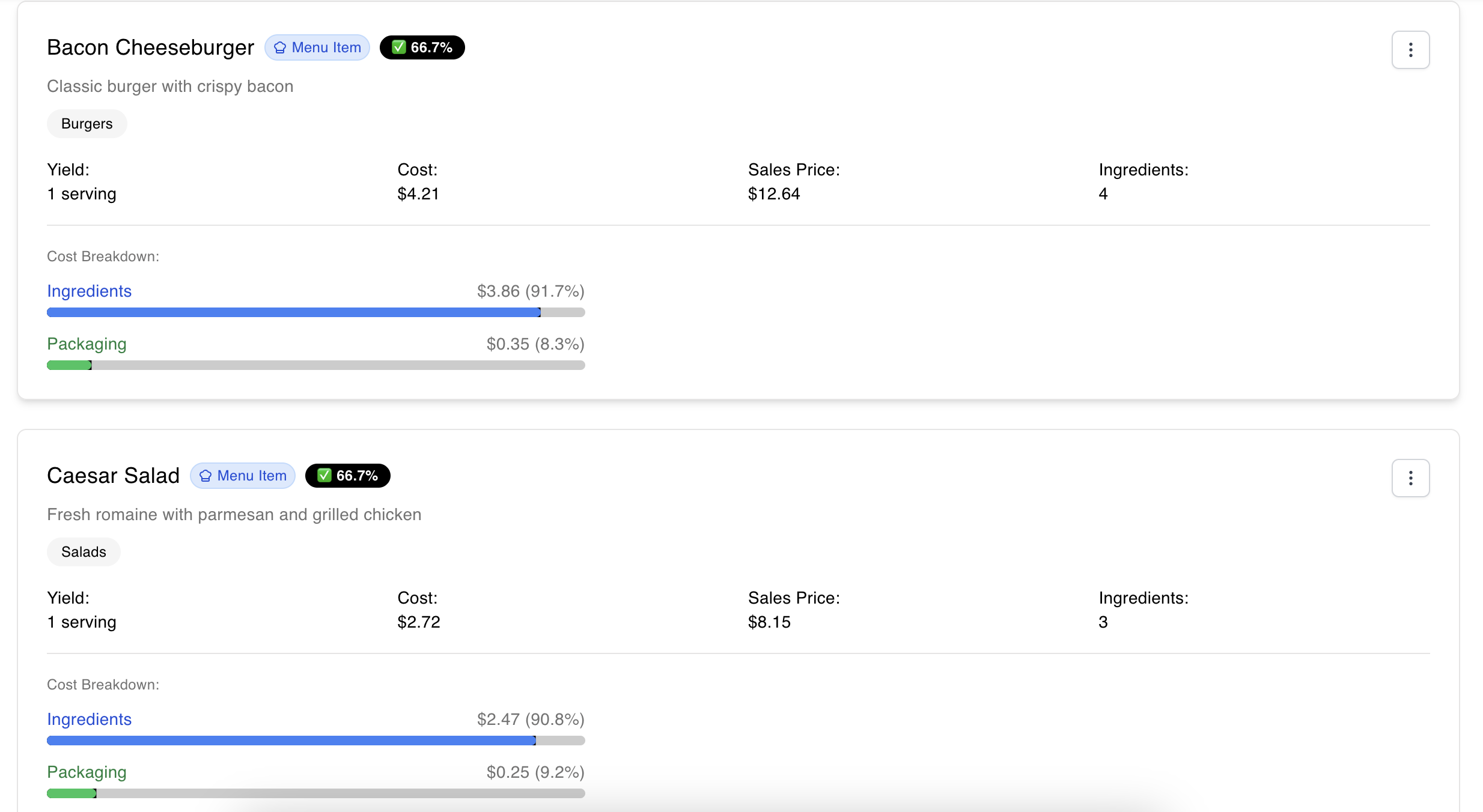Click the Caesar Salad recipe title
The height and width of the screenshot is (812, 1483).
pyautogui.click(x=113, y=476)
